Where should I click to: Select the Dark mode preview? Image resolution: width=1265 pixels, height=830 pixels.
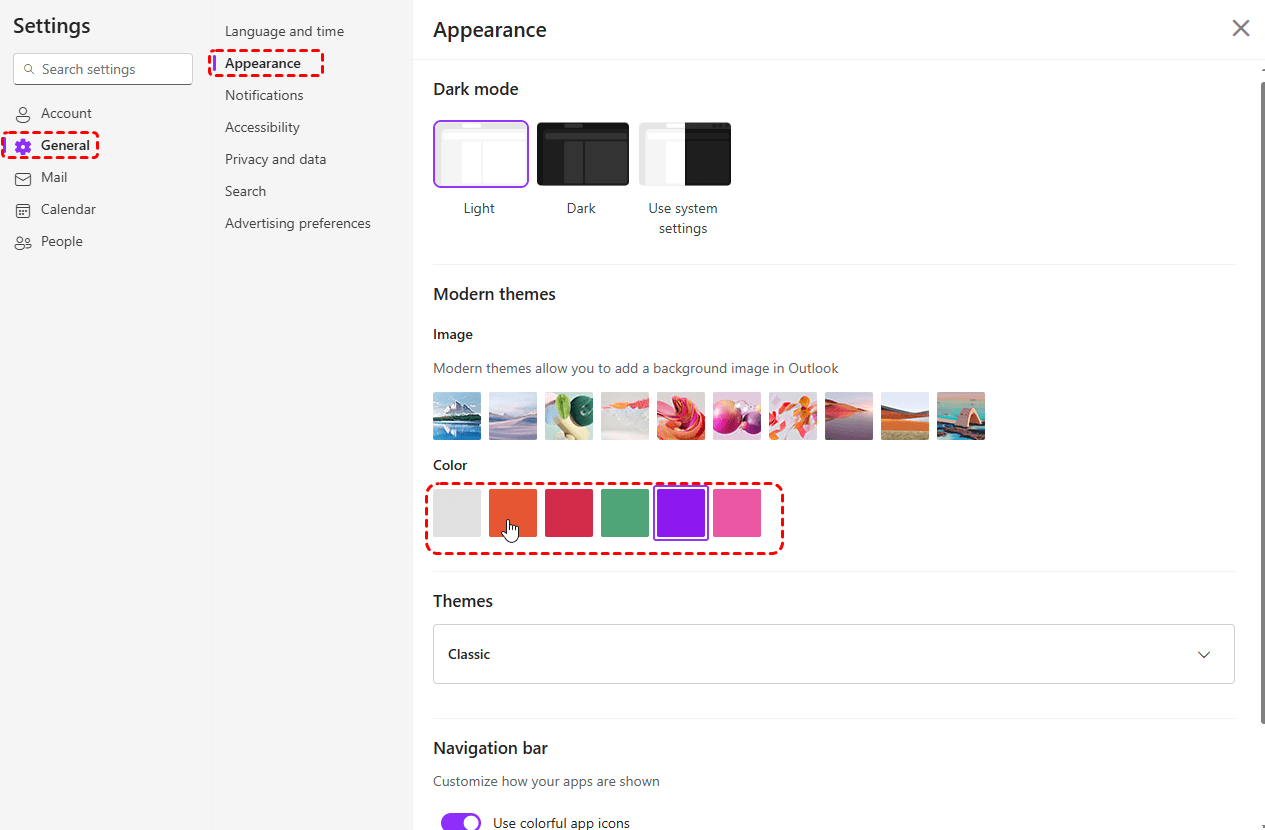point(582,154)
